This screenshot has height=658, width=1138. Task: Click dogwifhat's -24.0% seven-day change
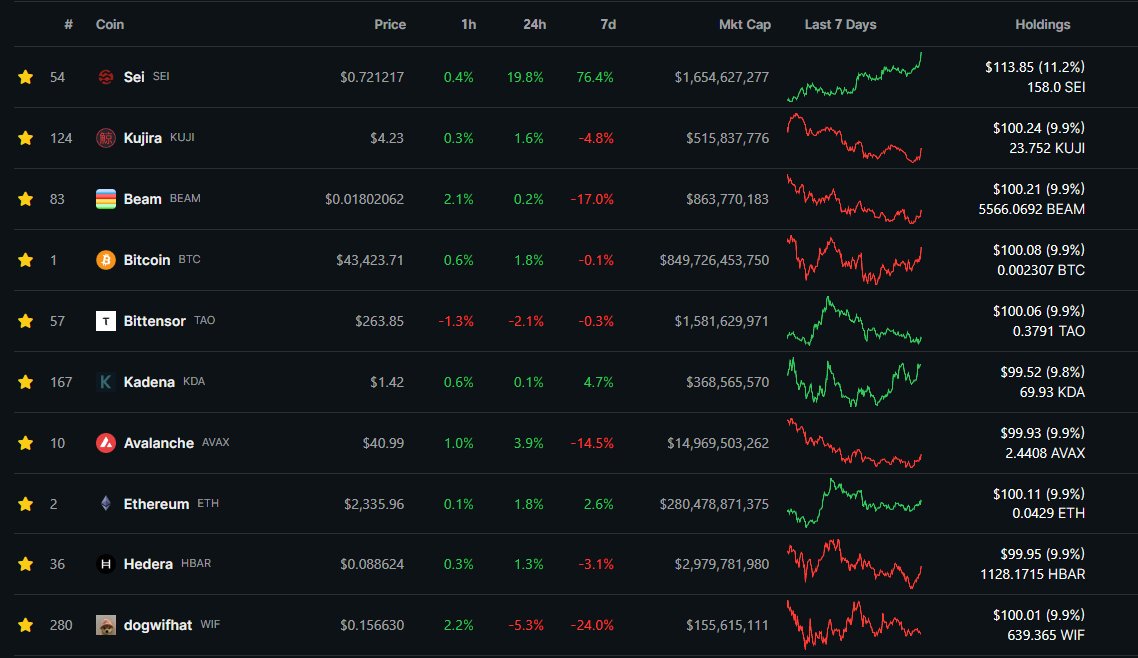[x=592, y=625]
